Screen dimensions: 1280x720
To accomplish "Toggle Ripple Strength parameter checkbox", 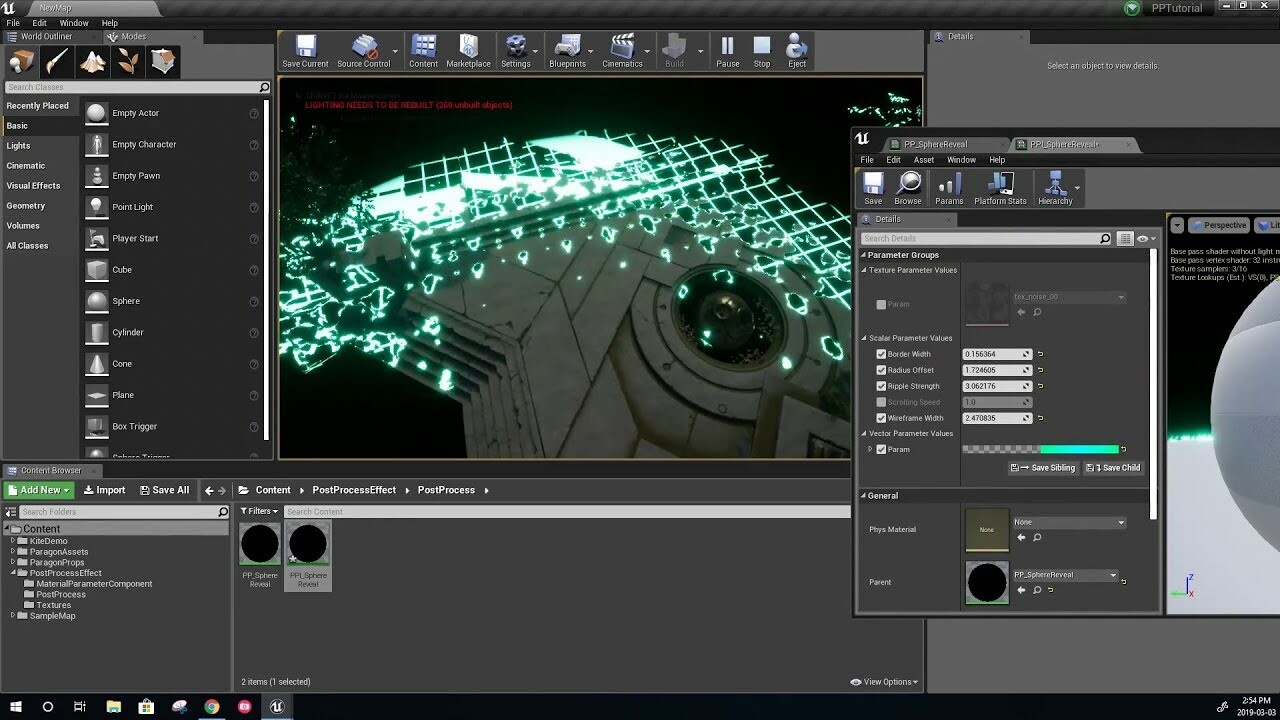I will click(x=881, y=386).
